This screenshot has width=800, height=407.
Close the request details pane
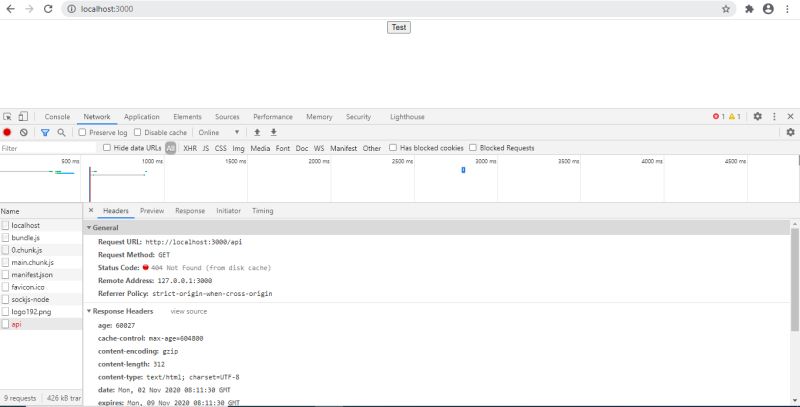(91, 210)
